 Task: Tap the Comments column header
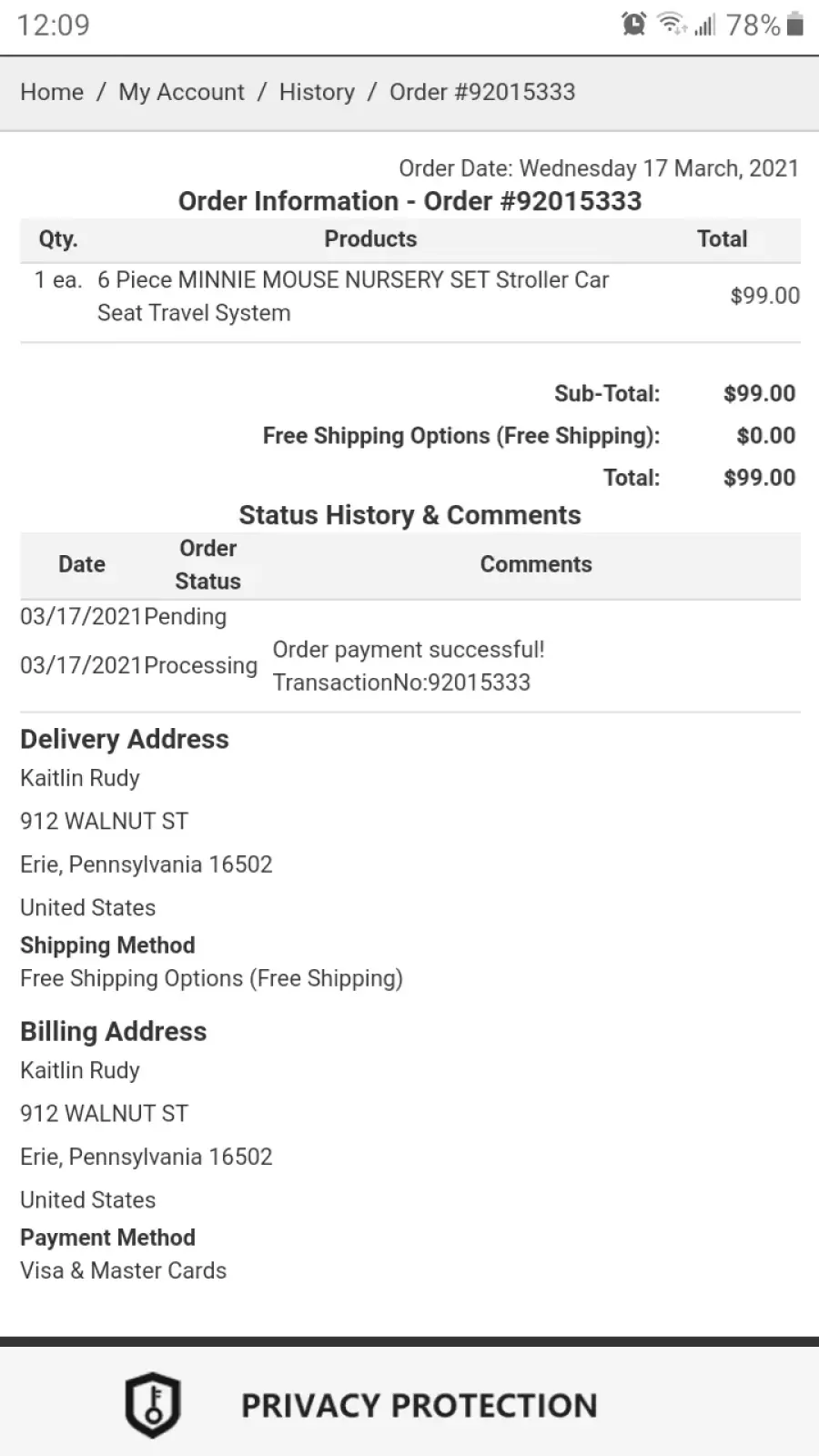536,564
